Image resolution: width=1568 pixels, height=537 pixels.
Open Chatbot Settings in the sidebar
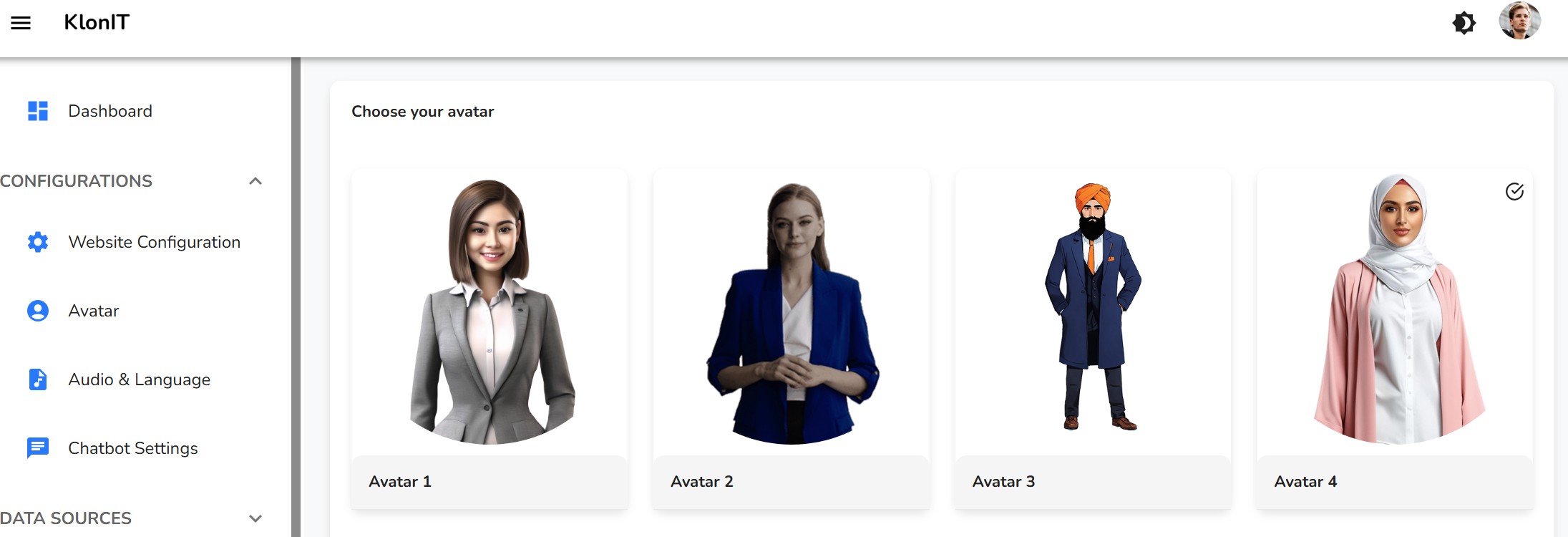point(132,448)
